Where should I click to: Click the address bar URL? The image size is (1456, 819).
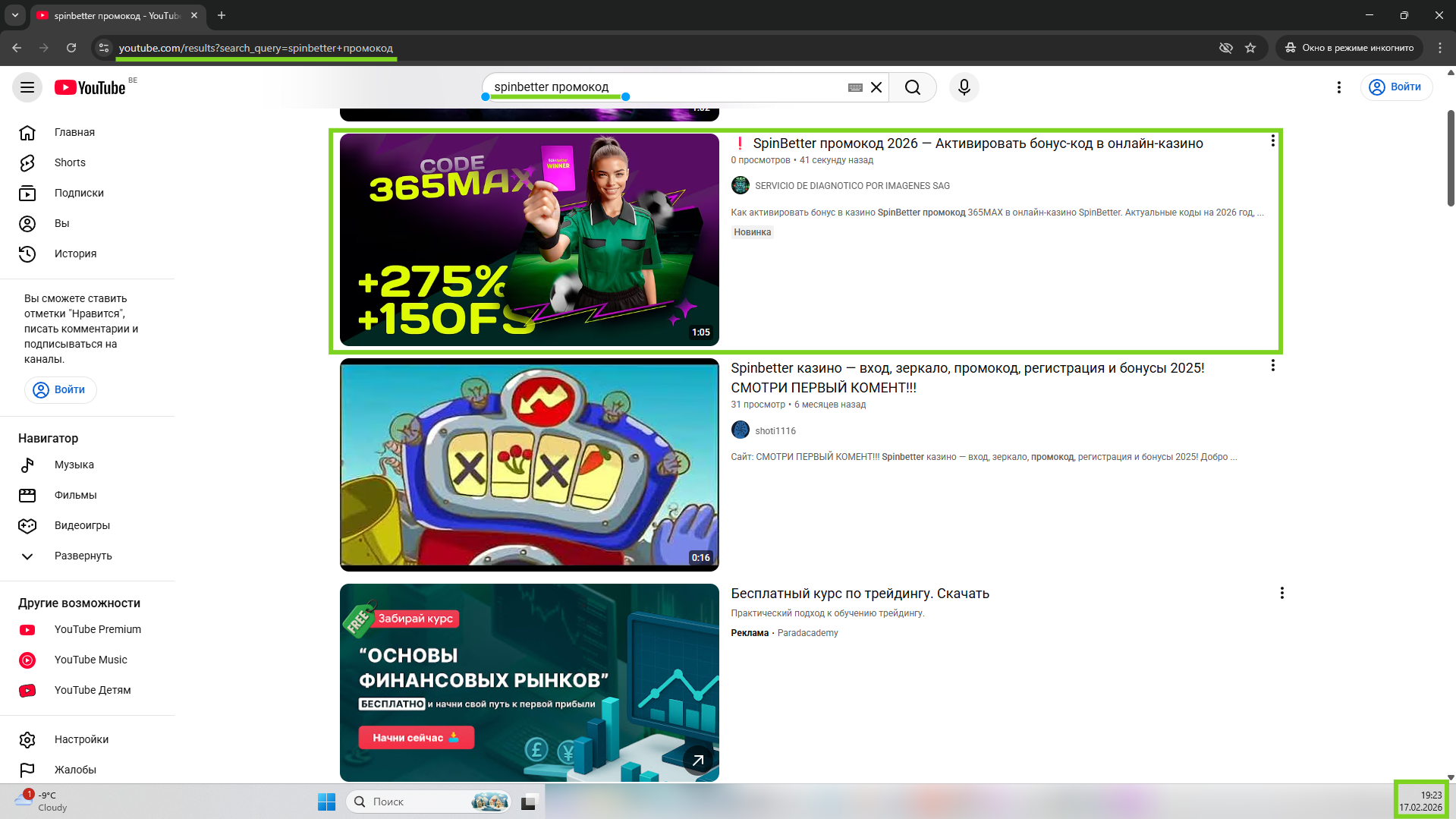point(256,48)
